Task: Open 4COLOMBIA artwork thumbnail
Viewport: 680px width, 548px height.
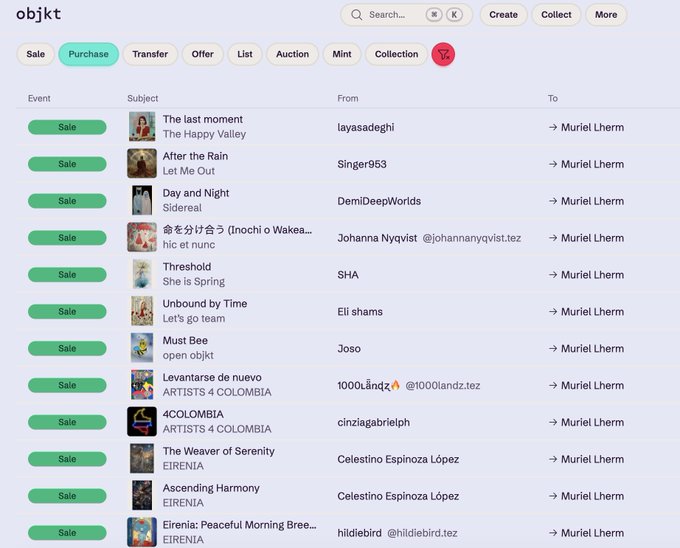Action: click(142, 421)
